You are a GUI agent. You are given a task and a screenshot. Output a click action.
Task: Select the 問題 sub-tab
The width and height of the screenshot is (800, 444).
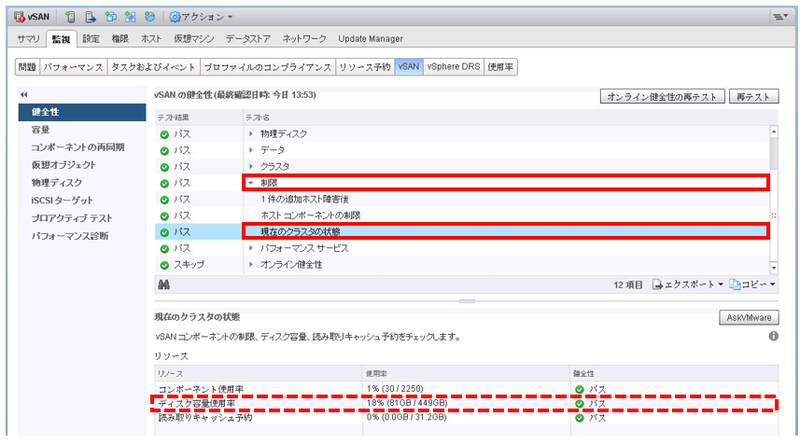(x=27, y=67)
